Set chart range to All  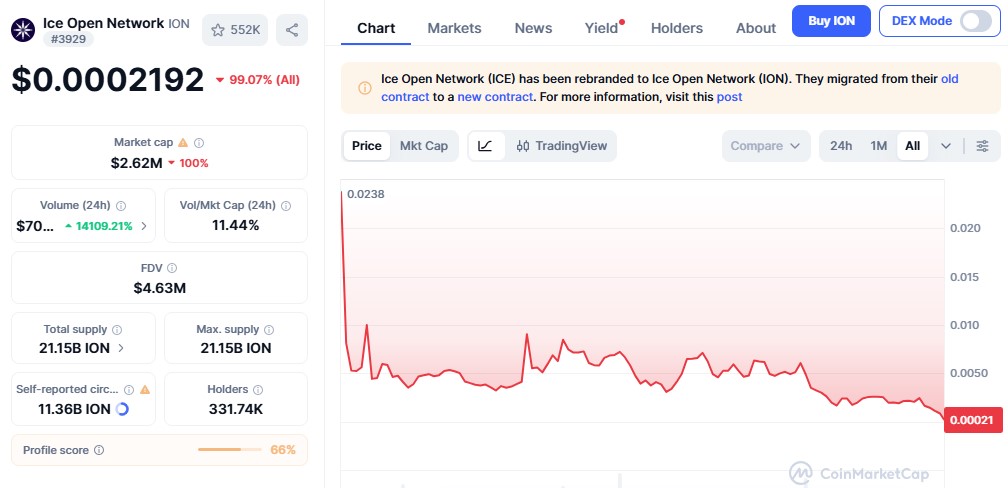coord(912,146)
